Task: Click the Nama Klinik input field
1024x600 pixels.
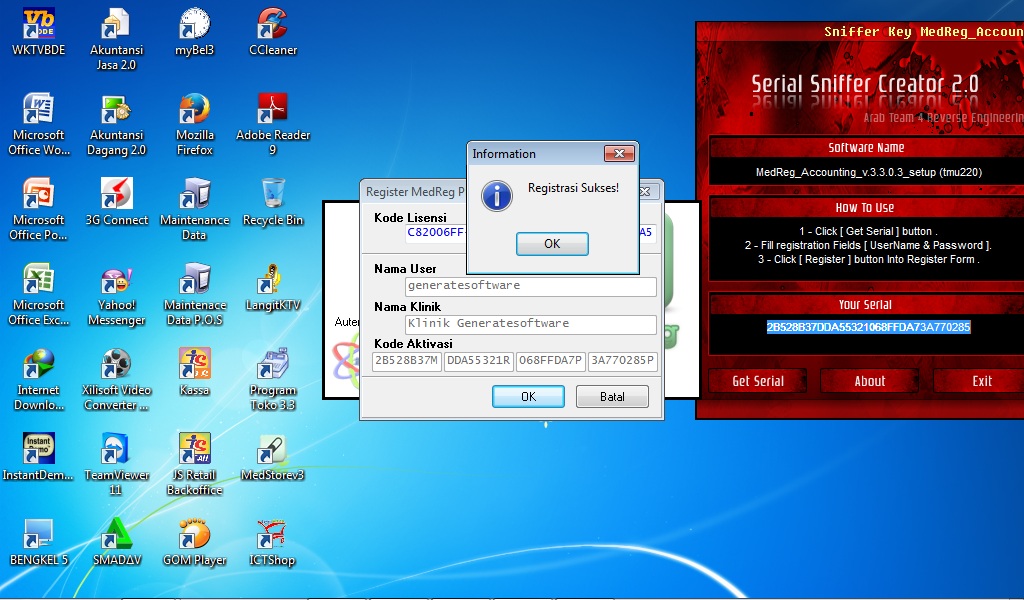Action: coord(530,324)
